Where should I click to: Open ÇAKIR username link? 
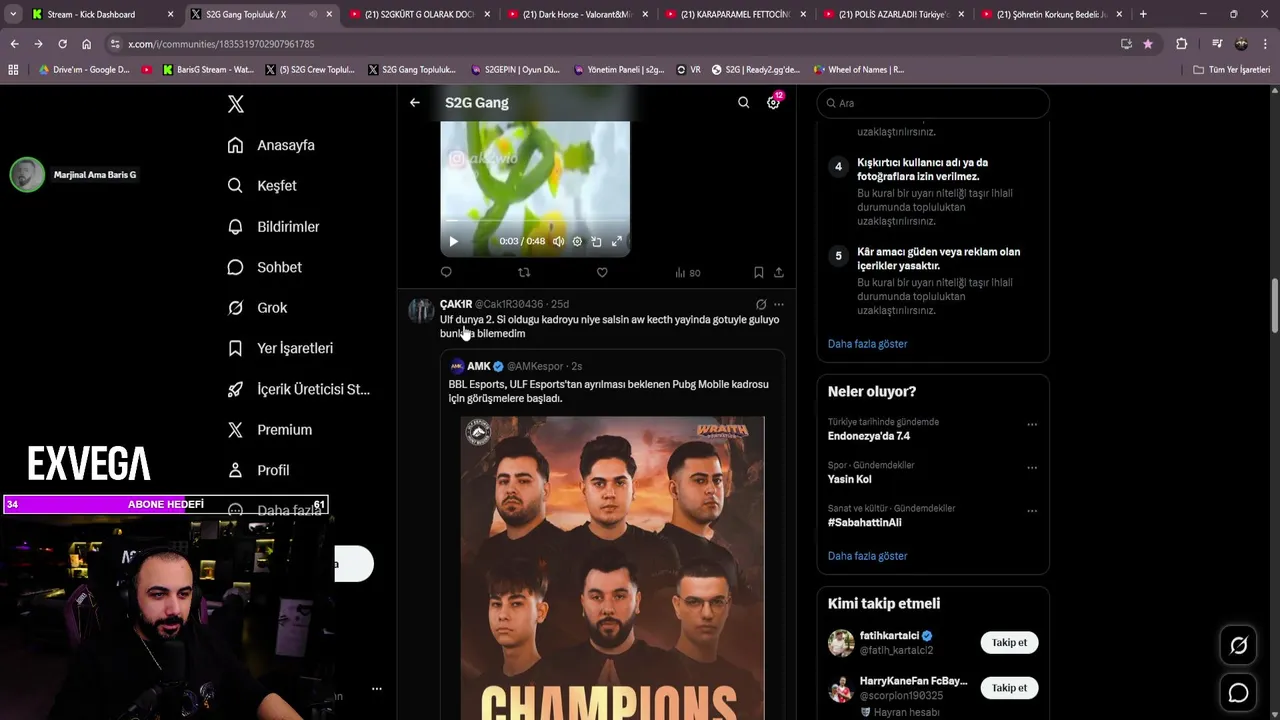[x=509, y=304]
